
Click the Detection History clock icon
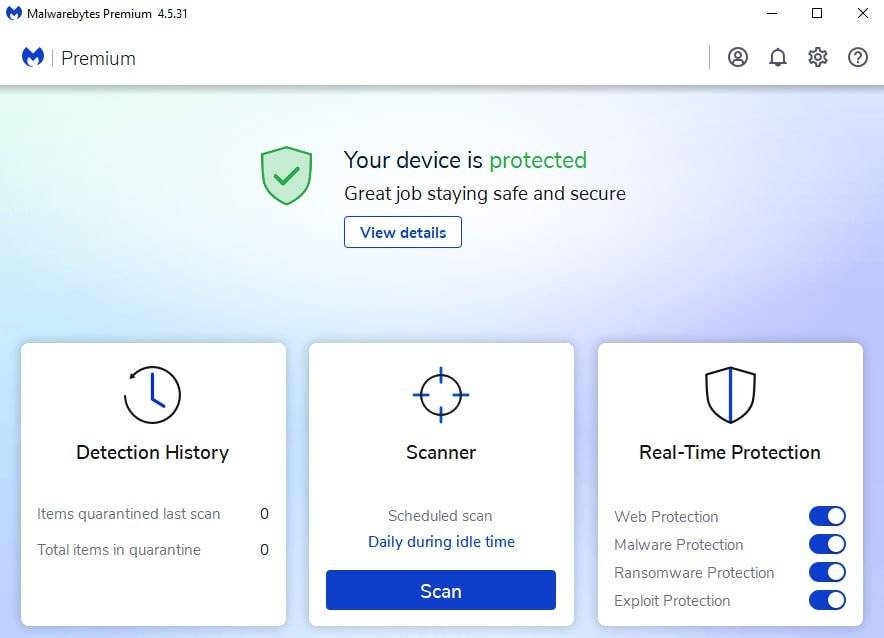(x=152, y=395)
